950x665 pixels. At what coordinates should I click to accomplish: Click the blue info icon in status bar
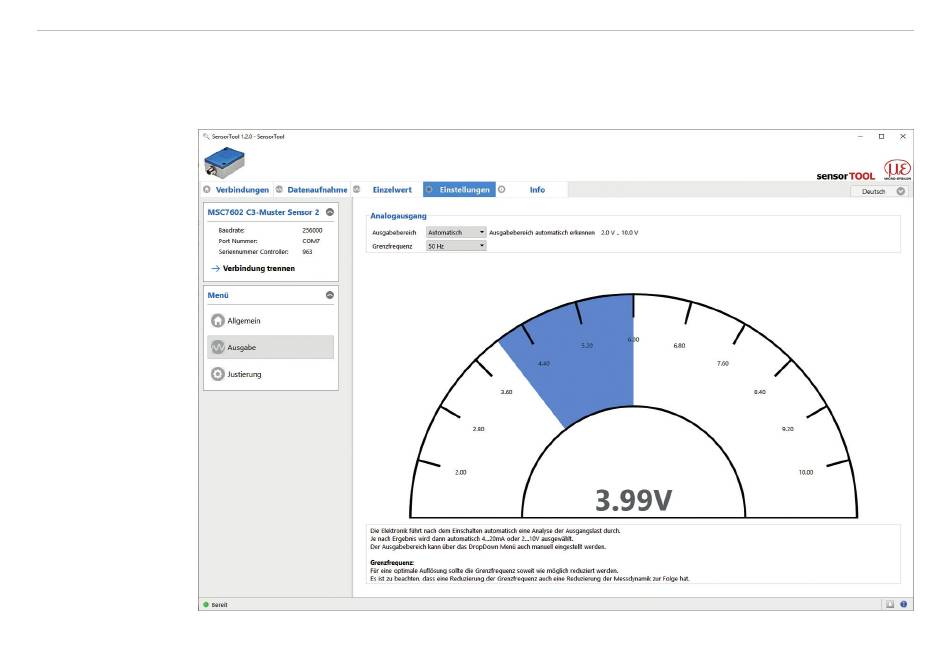[903, 604]
